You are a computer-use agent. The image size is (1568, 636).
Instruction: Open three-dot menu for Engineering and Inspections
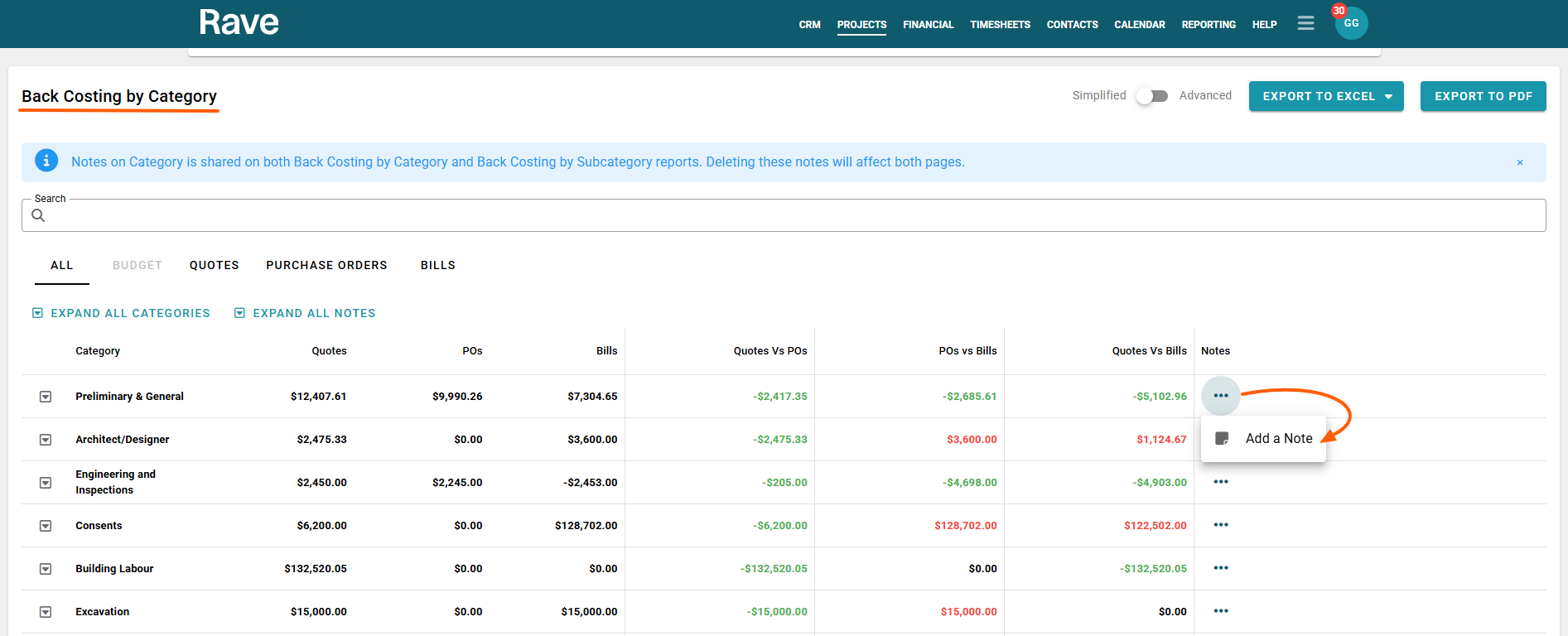[1220, 482]
